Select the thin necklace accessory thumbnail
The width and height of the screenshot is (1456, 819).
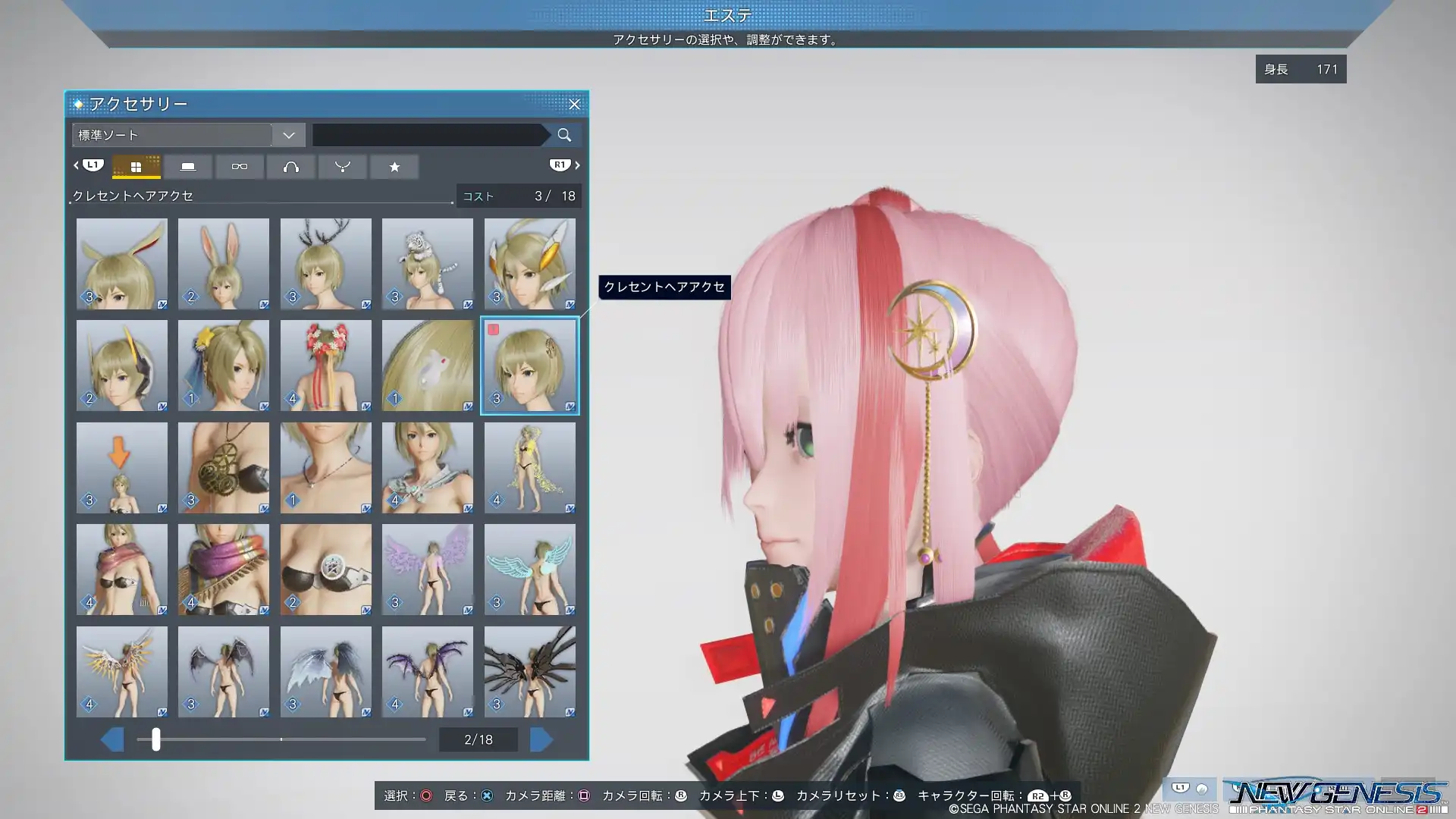(326, 468)
